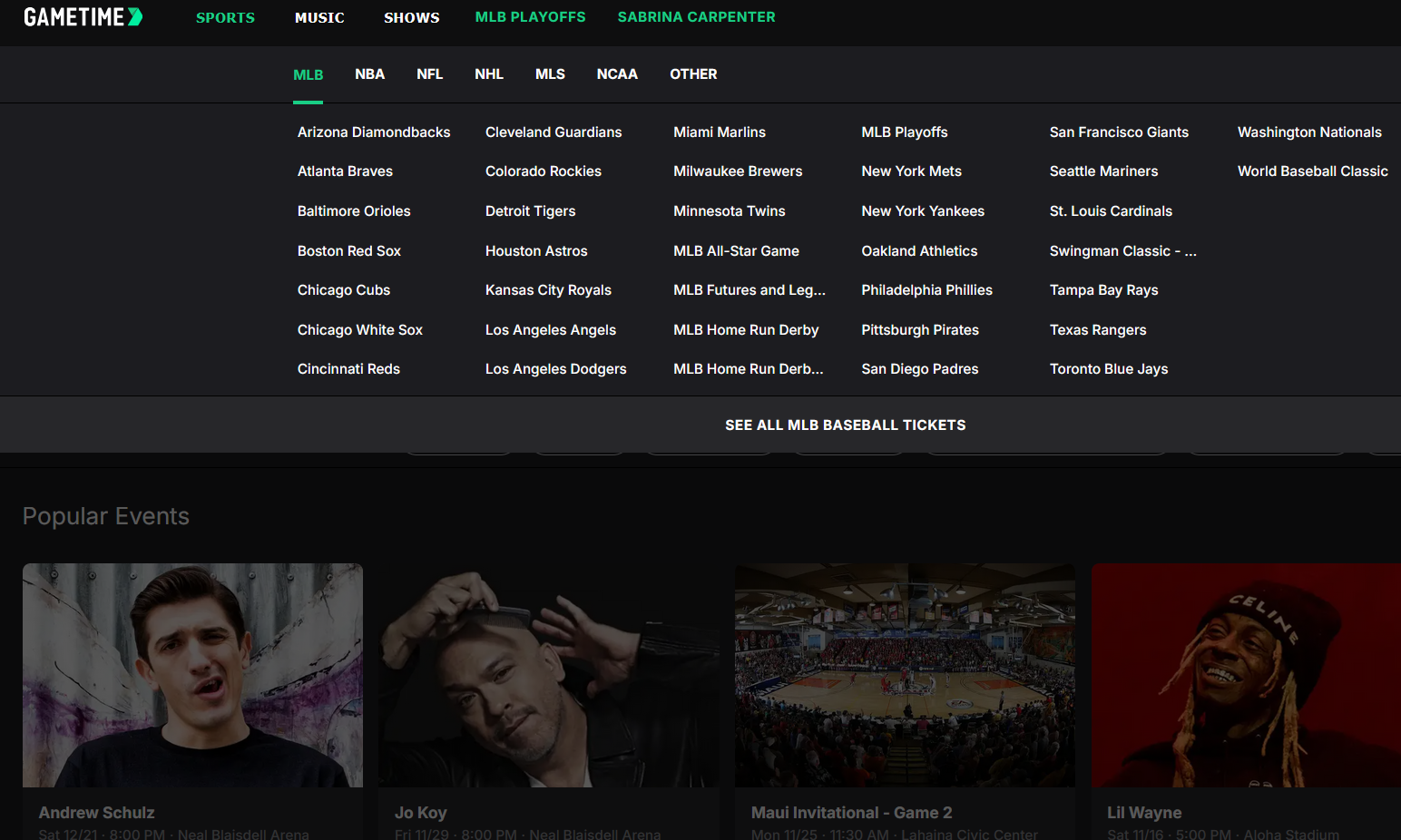Open the Shows menu
This screenshot has width=1401, height=840.
pos(411,18)
